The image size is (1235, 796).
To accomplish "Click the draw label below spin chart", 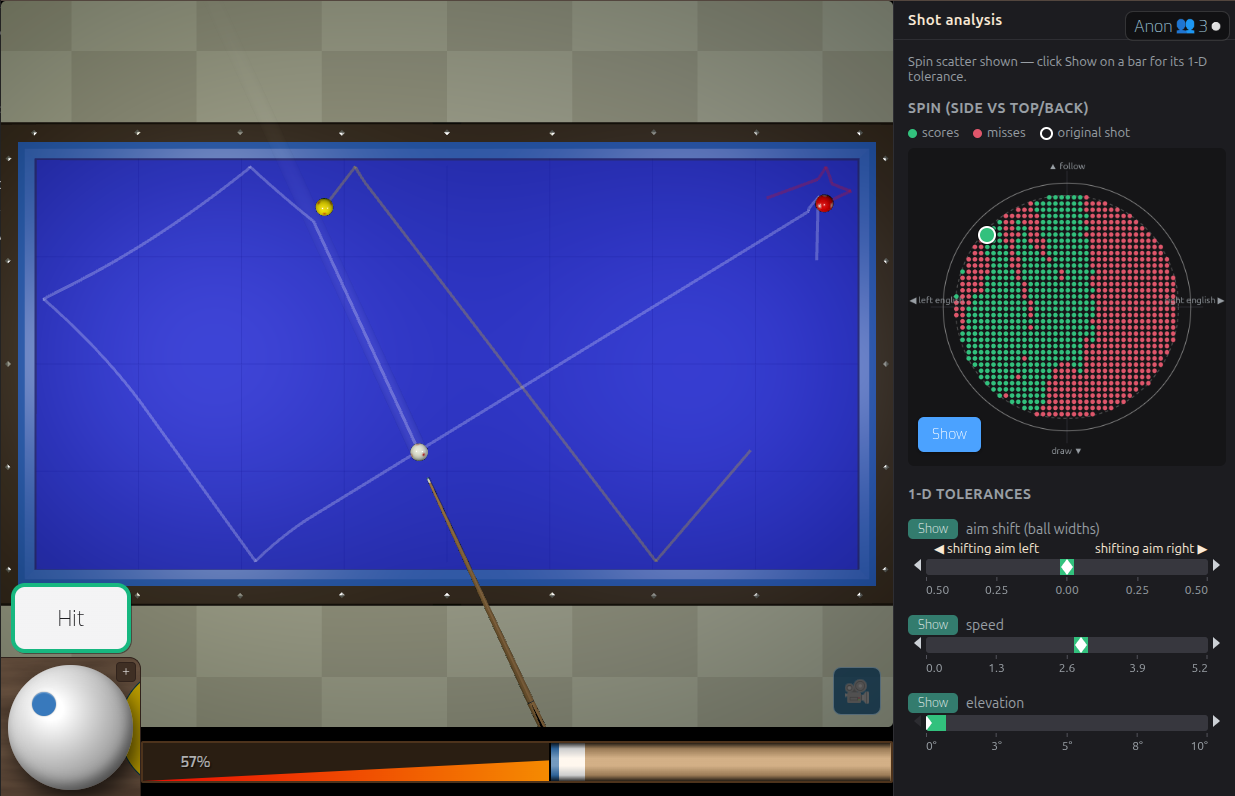I will tap(1067, 451).
